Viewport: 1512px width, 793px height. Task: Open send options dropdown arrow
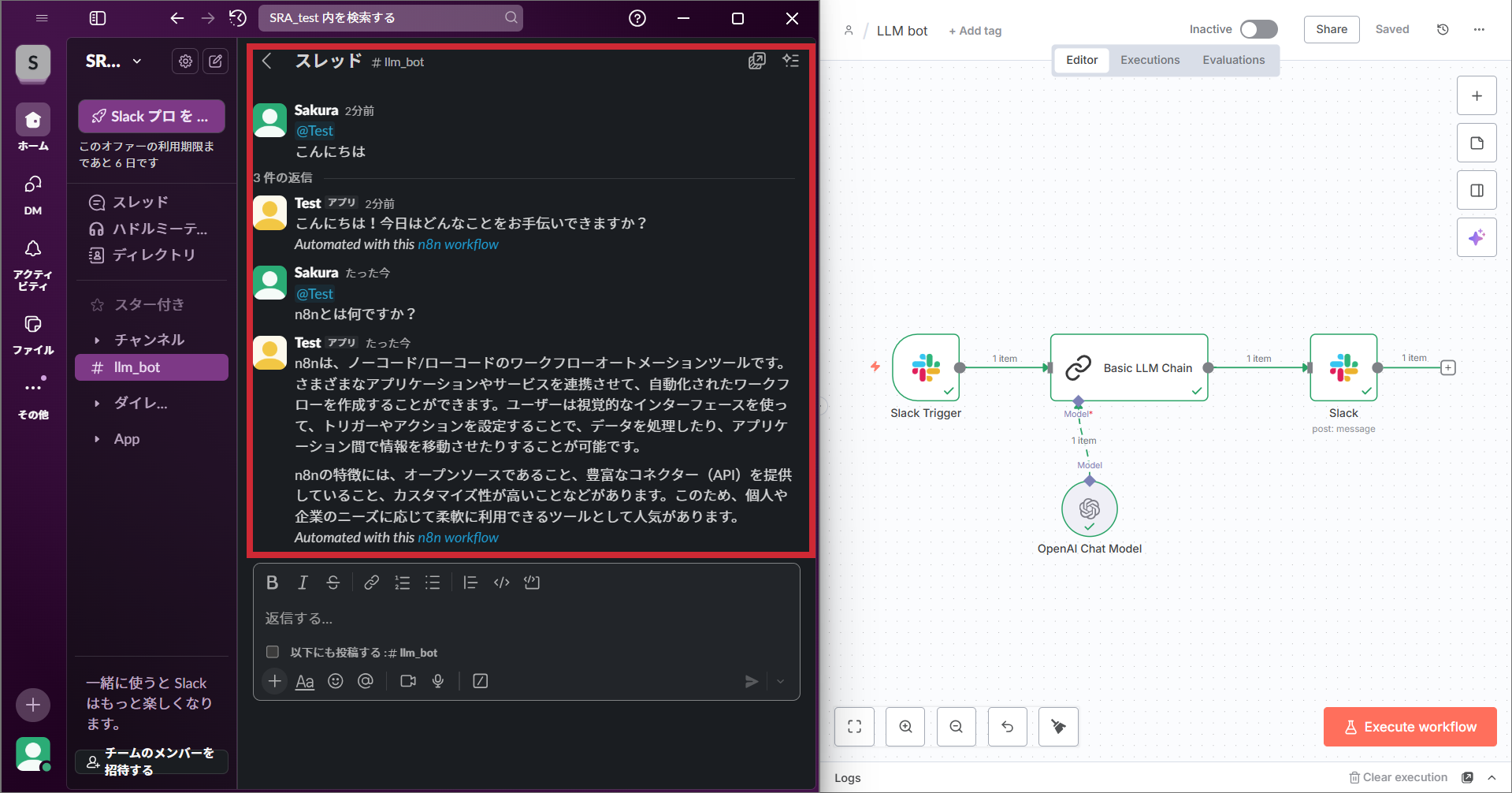(780, 681)
